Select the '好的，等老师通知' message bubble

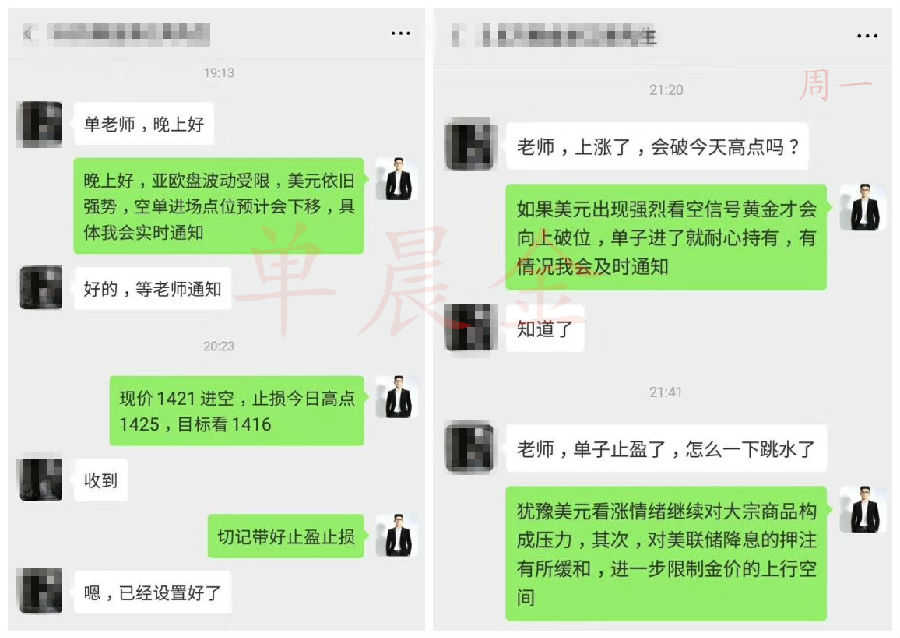pyautogui.click(x=153, y=289)
